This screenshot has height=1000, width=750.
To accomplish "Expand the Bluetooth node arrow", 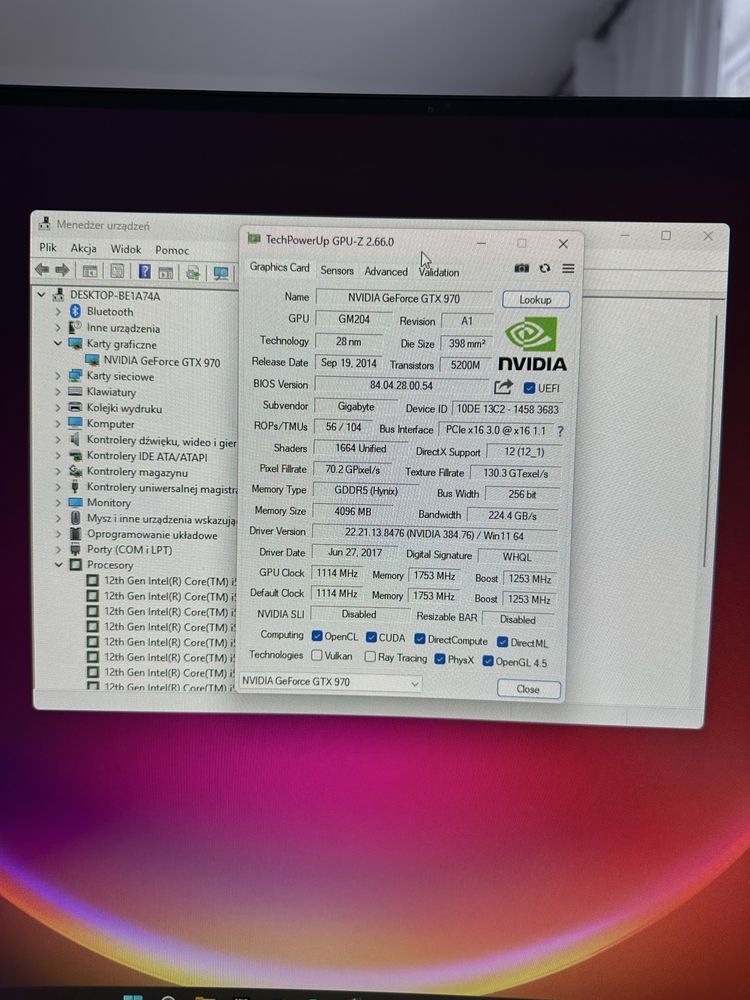I will [x=58, y=311].
